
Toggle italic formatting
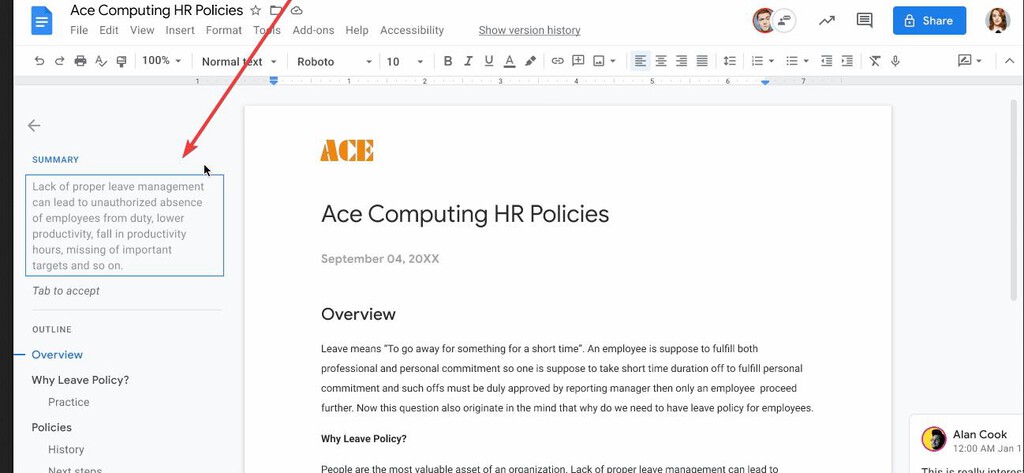coord(468,61)
